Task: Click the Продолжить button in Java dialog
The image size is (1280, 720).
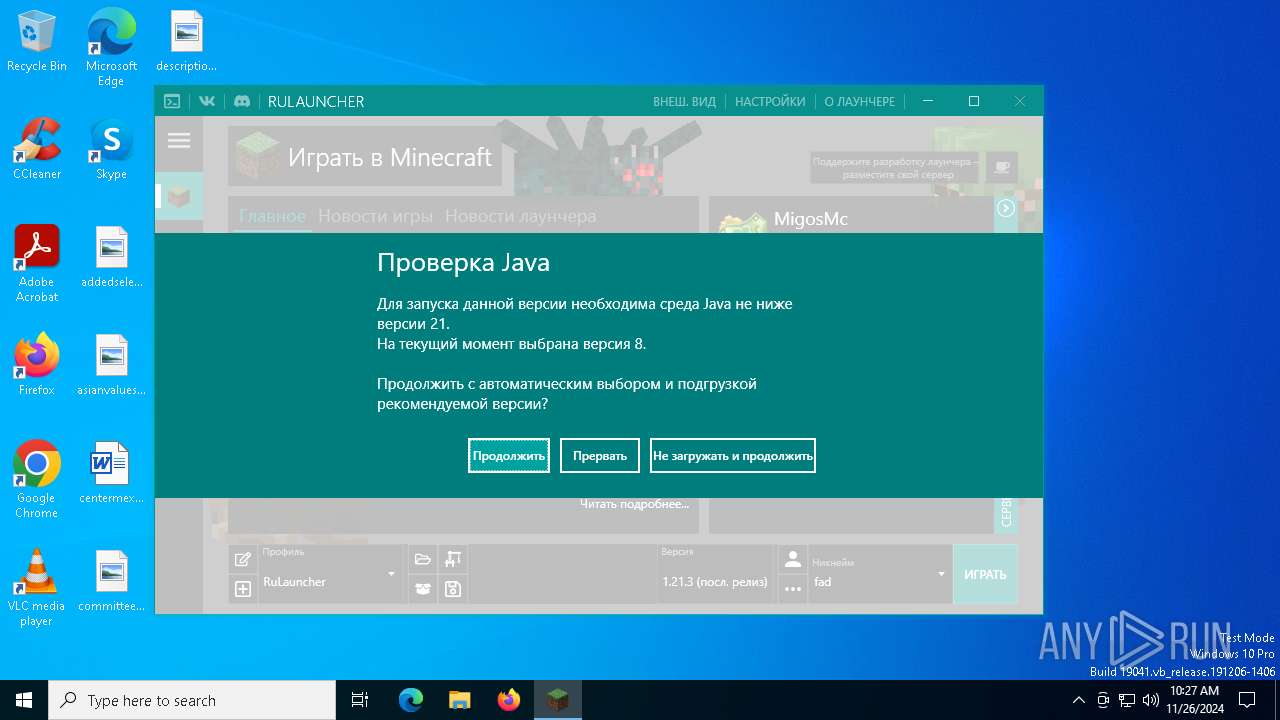Action: coord(509,456)
